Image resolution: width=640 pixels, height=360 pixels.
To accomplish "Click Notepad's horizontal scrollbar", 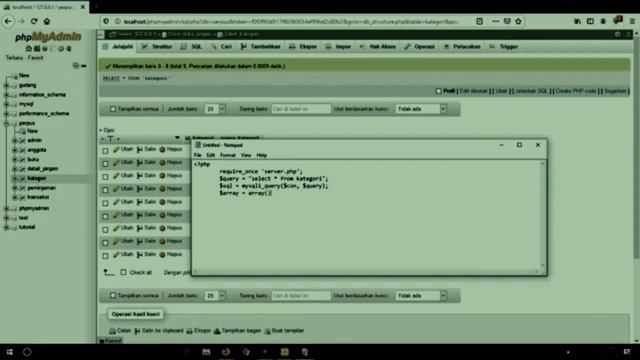I will (367, 271).
